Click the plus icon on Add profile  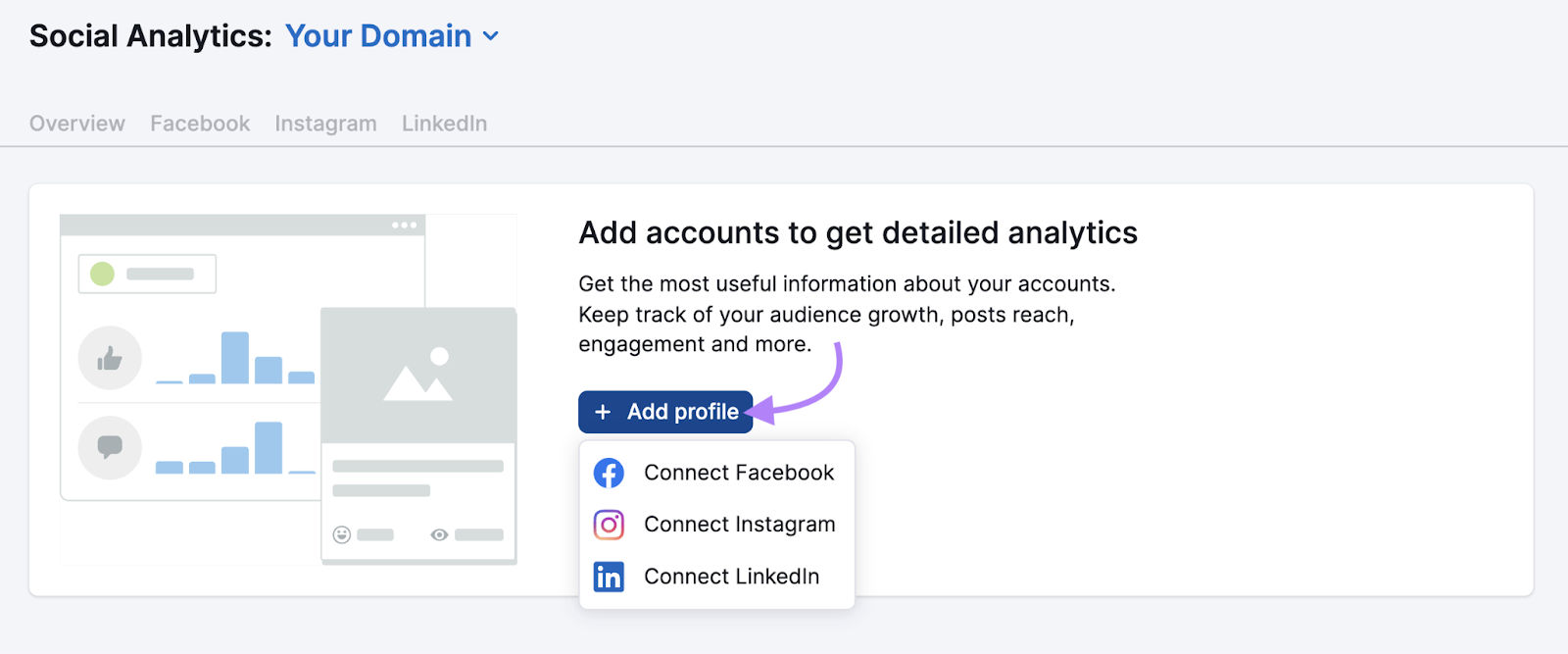[602, 412]
